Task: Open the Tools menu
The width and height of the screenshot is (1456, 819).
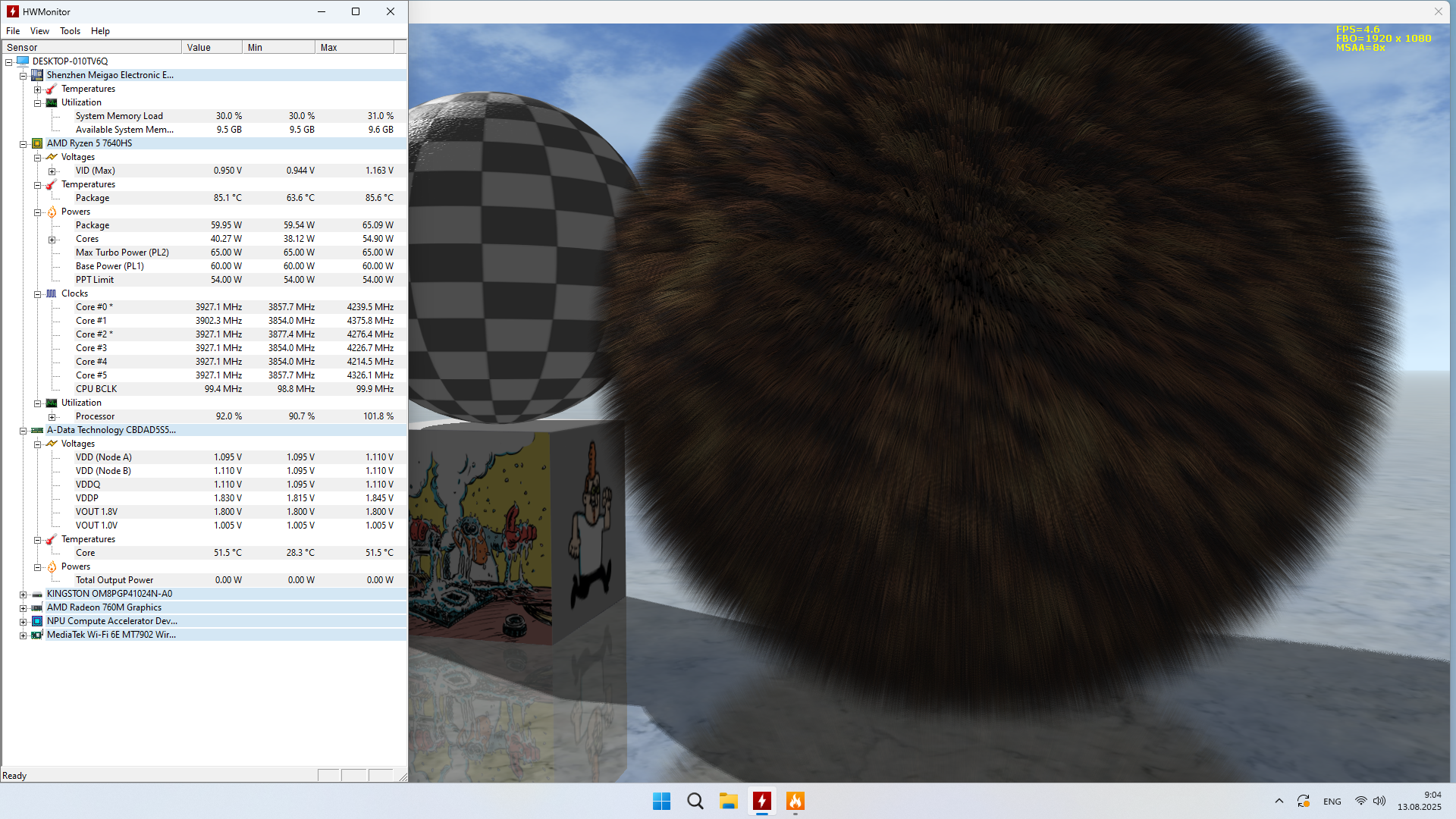Action: [x=70, y=31]
